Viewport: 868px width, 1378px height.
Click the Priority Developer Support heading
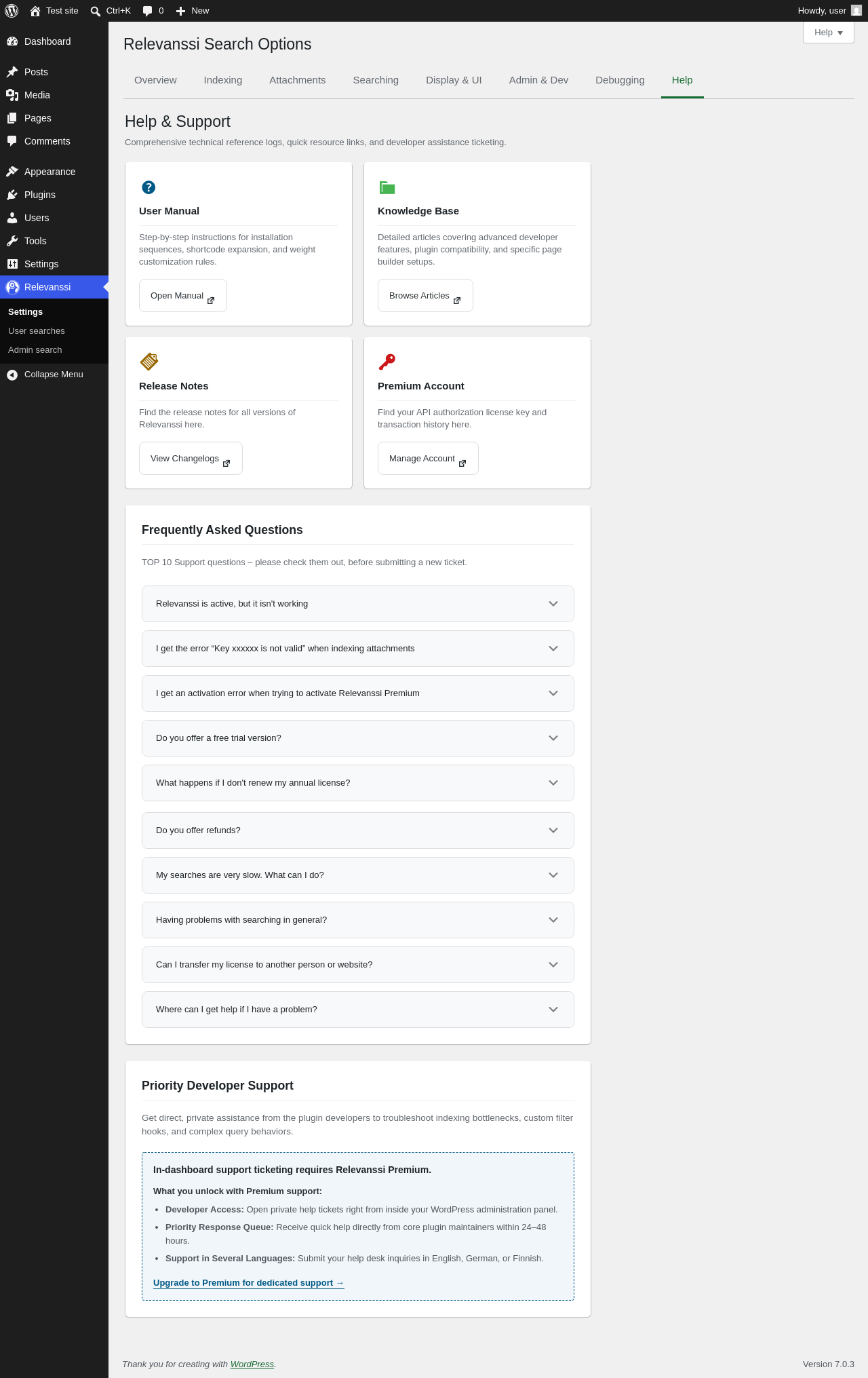click(x=218, y=1086)
